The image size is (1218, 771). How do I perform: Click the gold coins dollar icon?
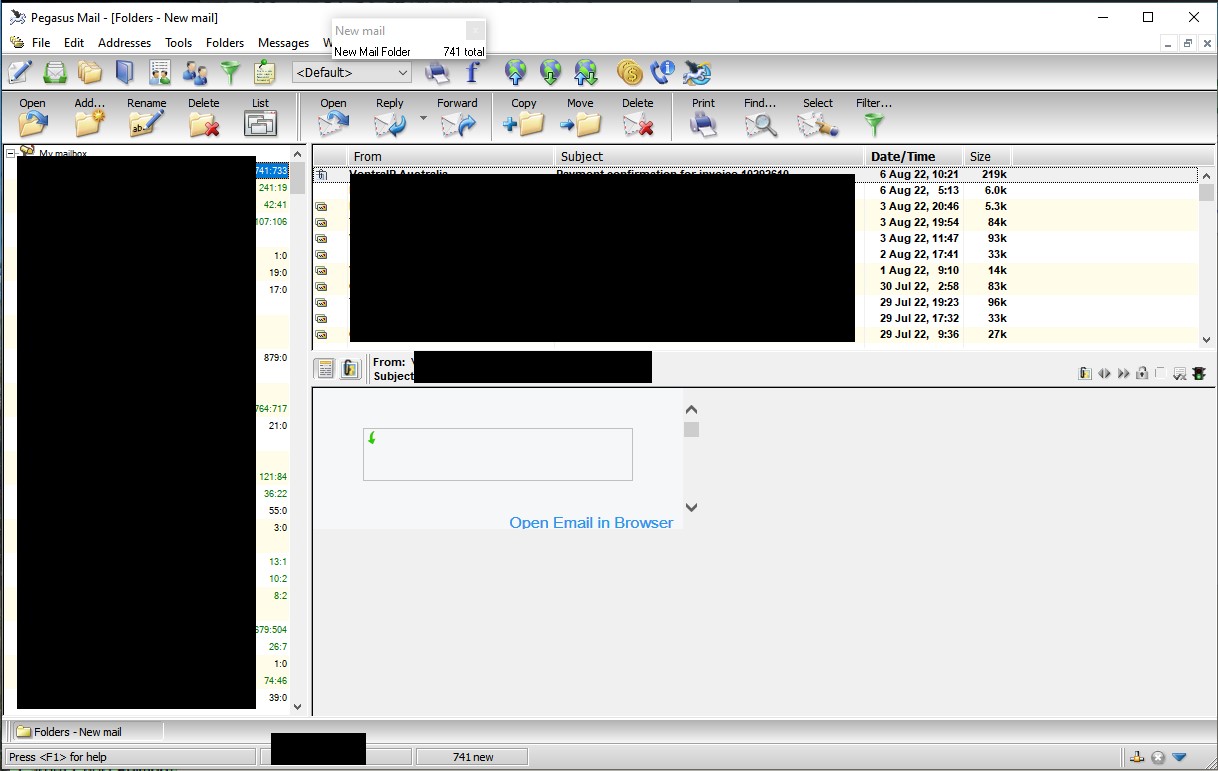(629, 72)
